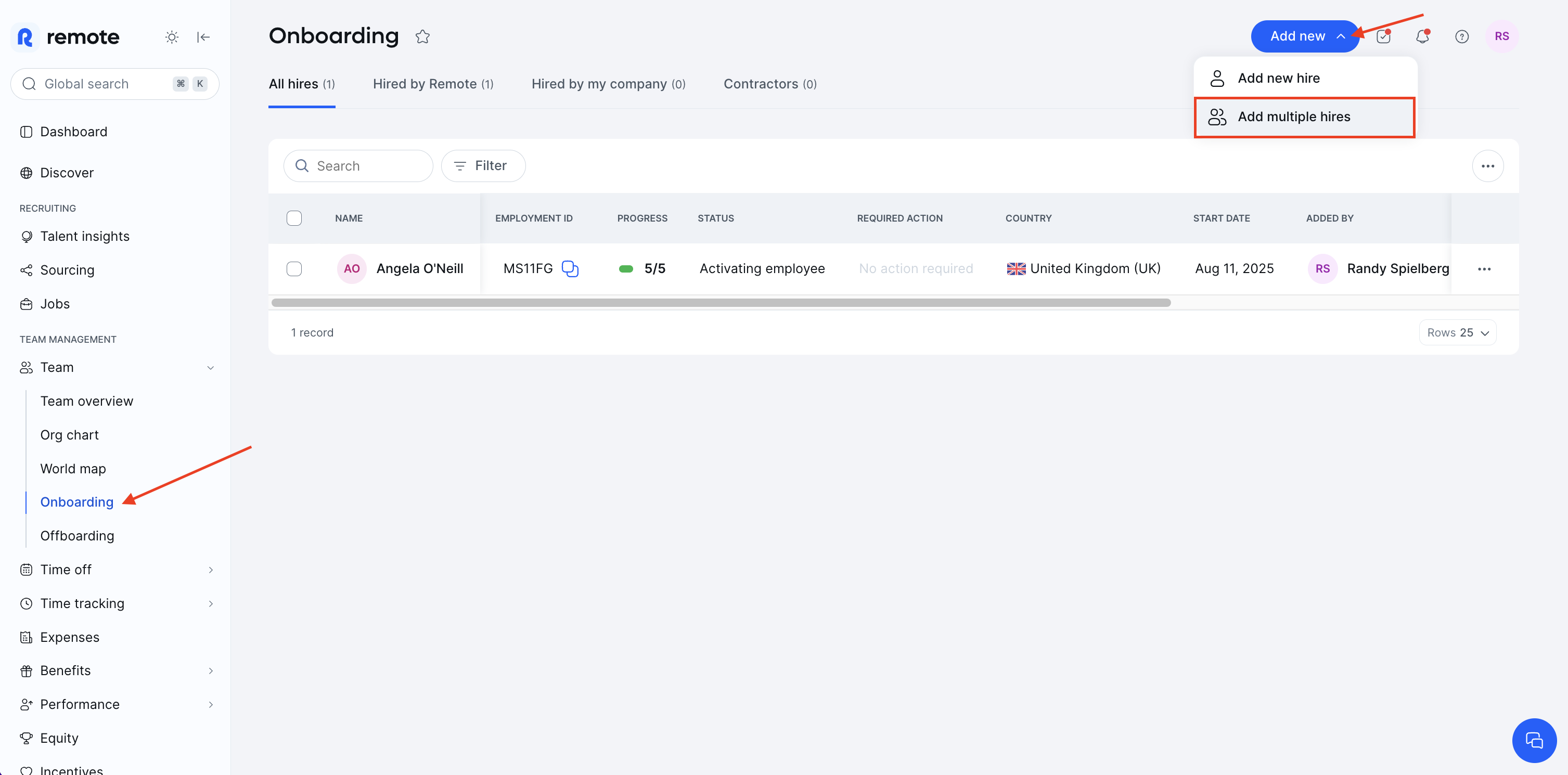Expand the Time tracking section
This screenshot has height=775, width=1568.
point(211,604)
